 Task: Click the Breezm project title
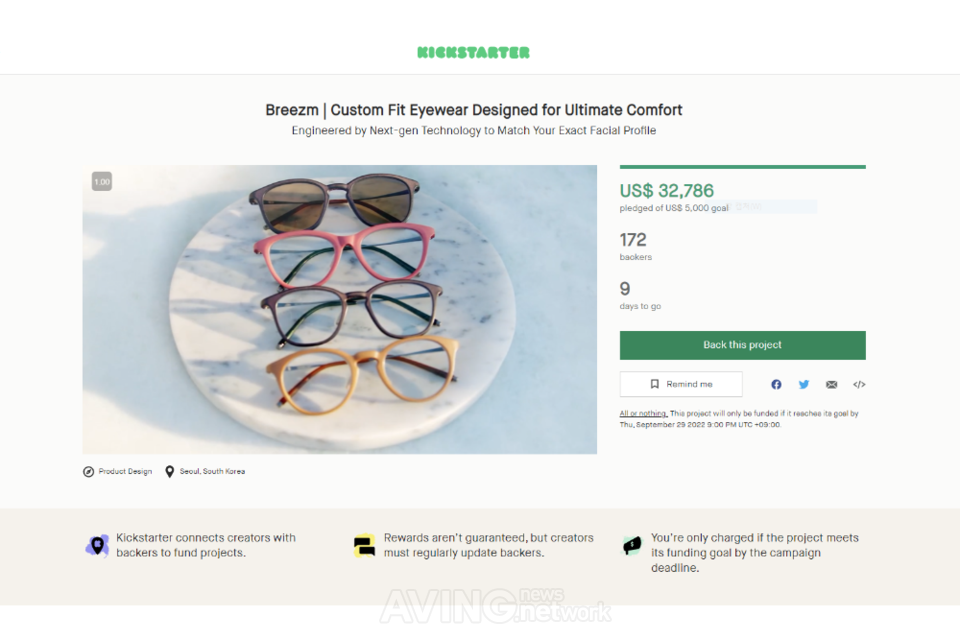pyautogui.click(x=474, y=110)
